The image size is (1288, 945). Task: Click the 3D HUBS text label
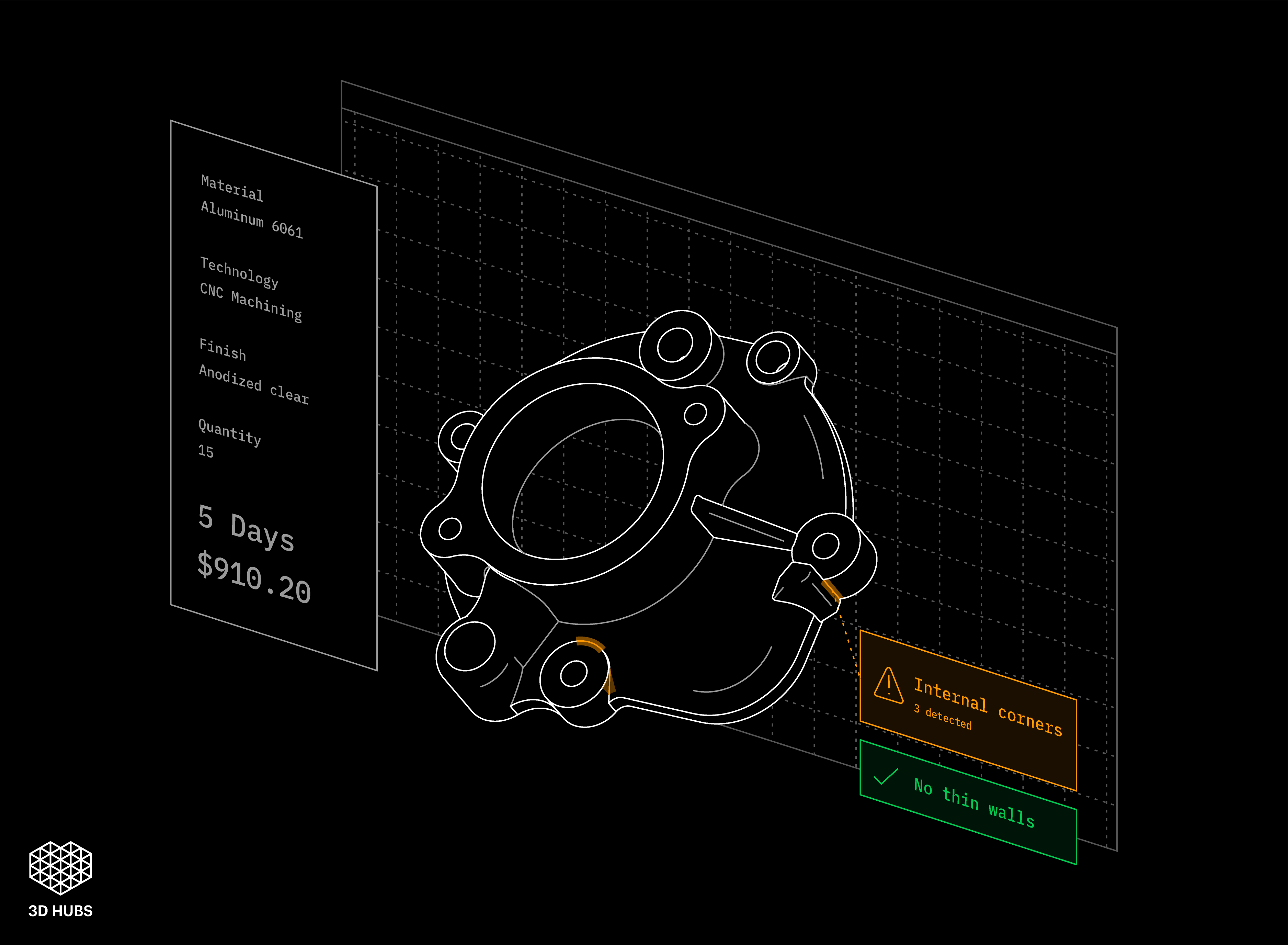tap(60, 911)
